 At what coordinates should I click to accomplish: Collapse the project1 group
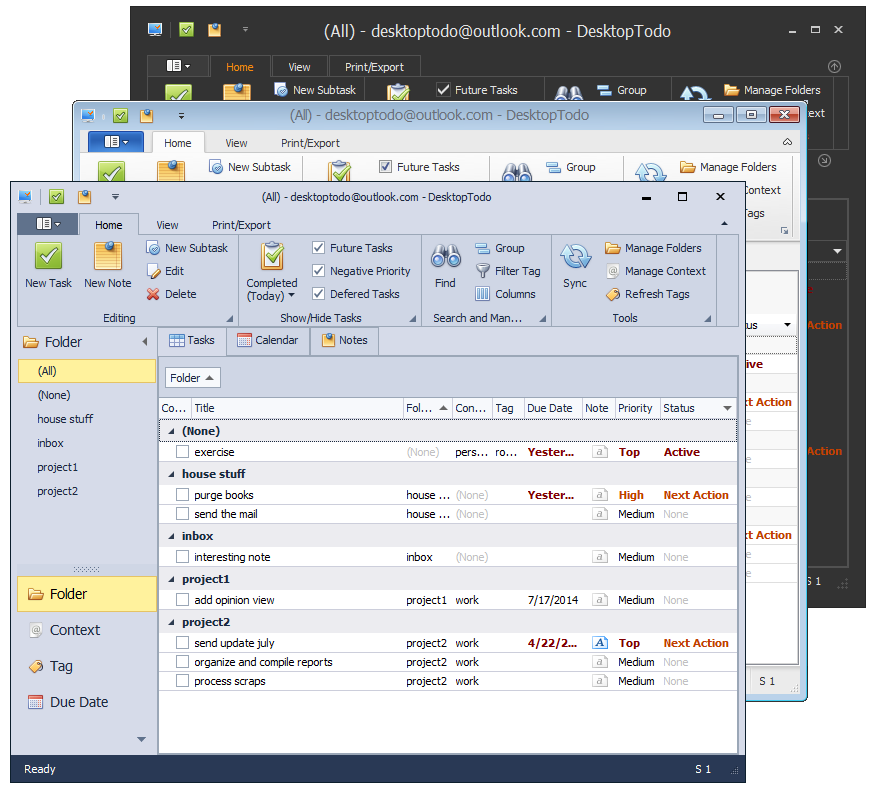171,579
